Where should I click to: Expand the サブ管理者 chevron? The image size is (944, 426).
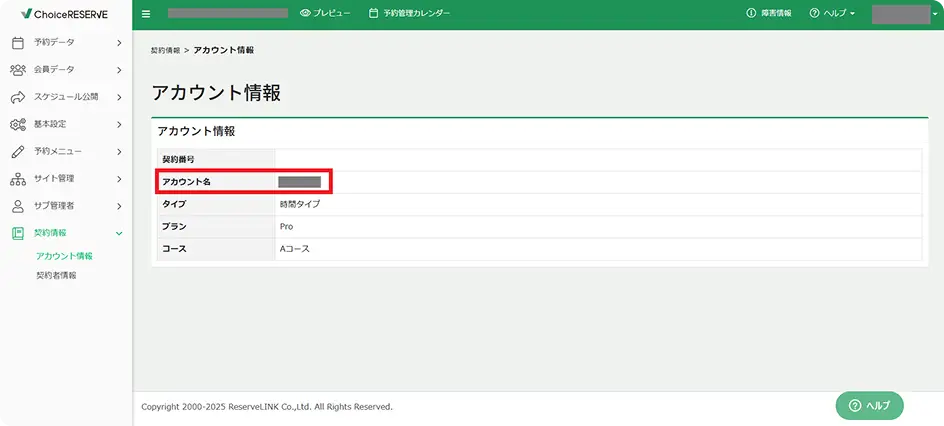(x=119, y=206)
